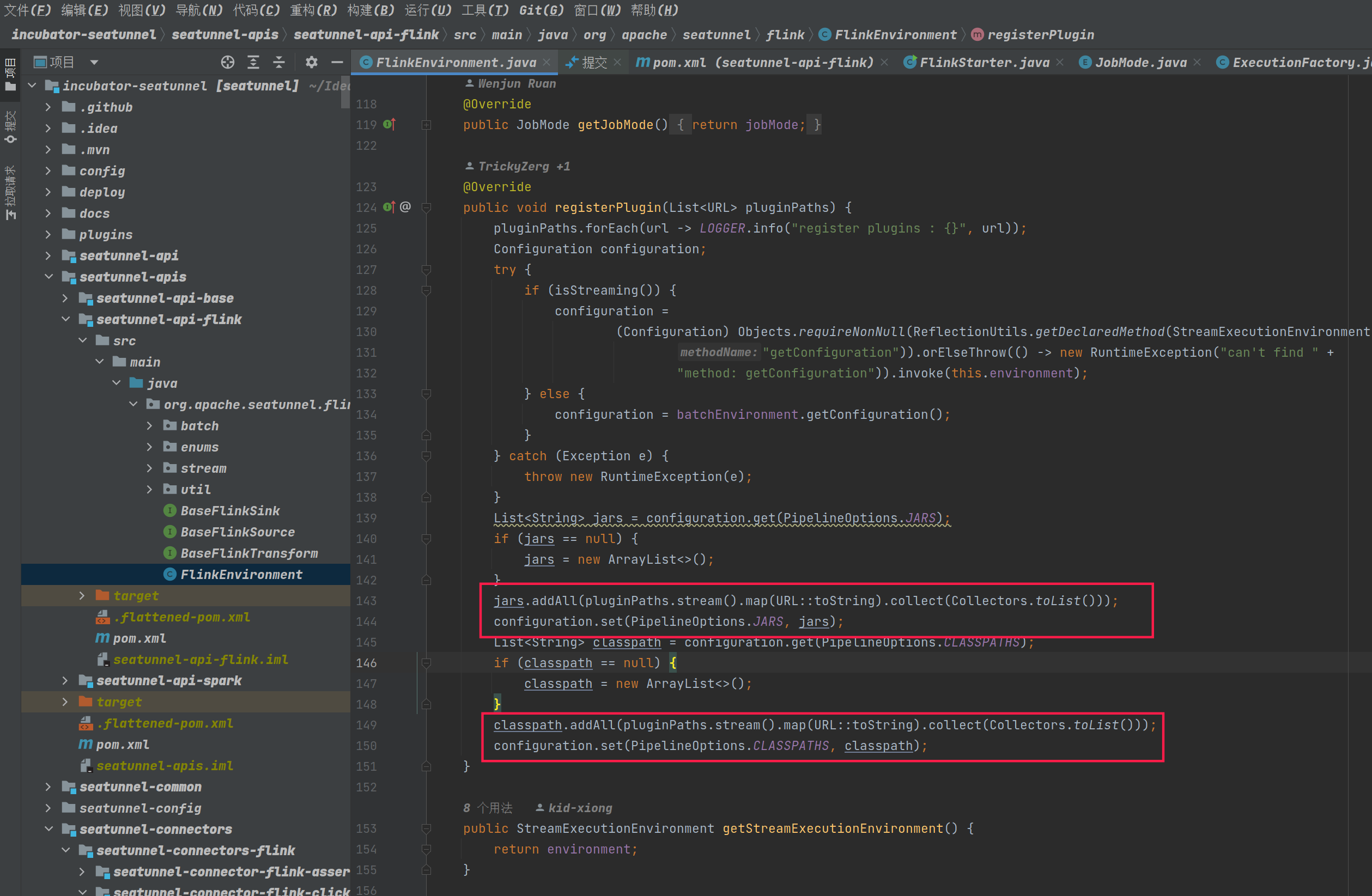Viewport: 1372px width, 896px height.
Task: Open the 提交 commit tool window icon
Action: pos(10,124)
